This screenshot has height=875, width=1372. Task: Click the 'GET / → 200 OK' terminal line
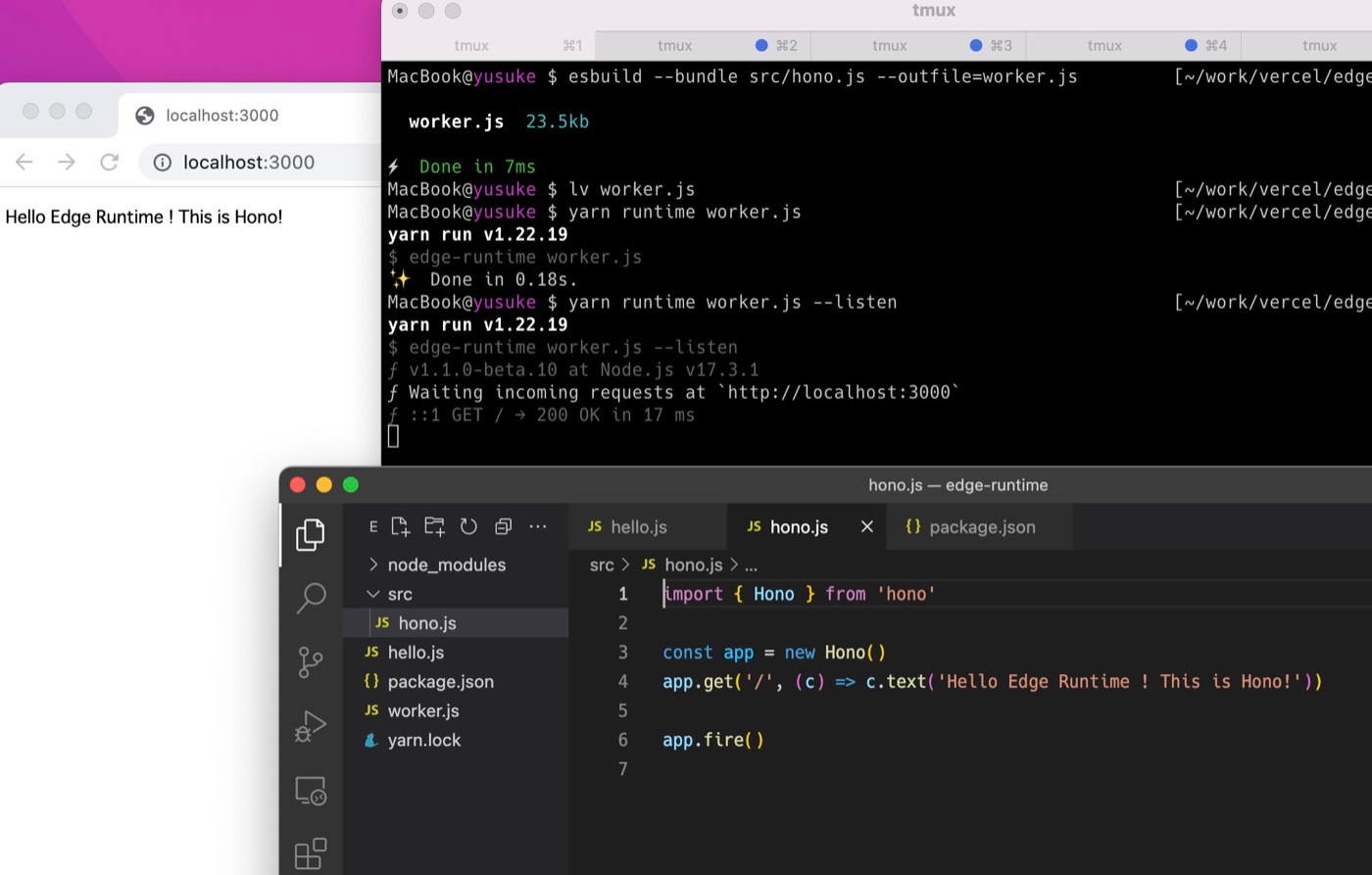point(541,414)
